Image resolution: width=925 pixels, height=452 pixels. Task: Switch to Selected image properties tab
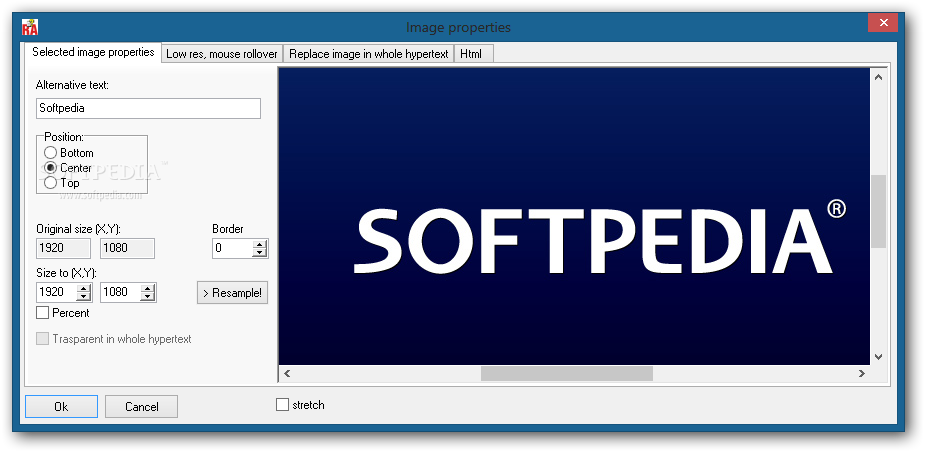click(x=93, y=52)
